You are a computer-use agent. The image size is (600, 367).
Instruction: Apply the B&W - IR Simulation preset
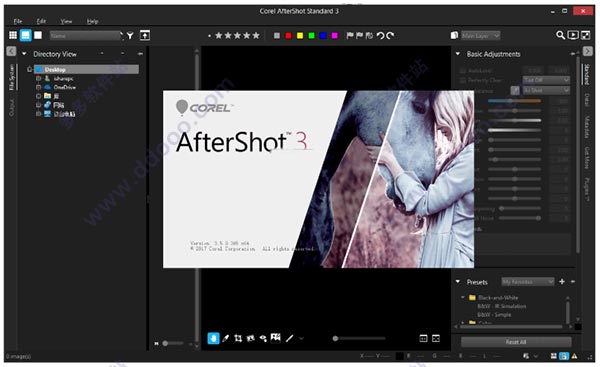click(501, 306)
